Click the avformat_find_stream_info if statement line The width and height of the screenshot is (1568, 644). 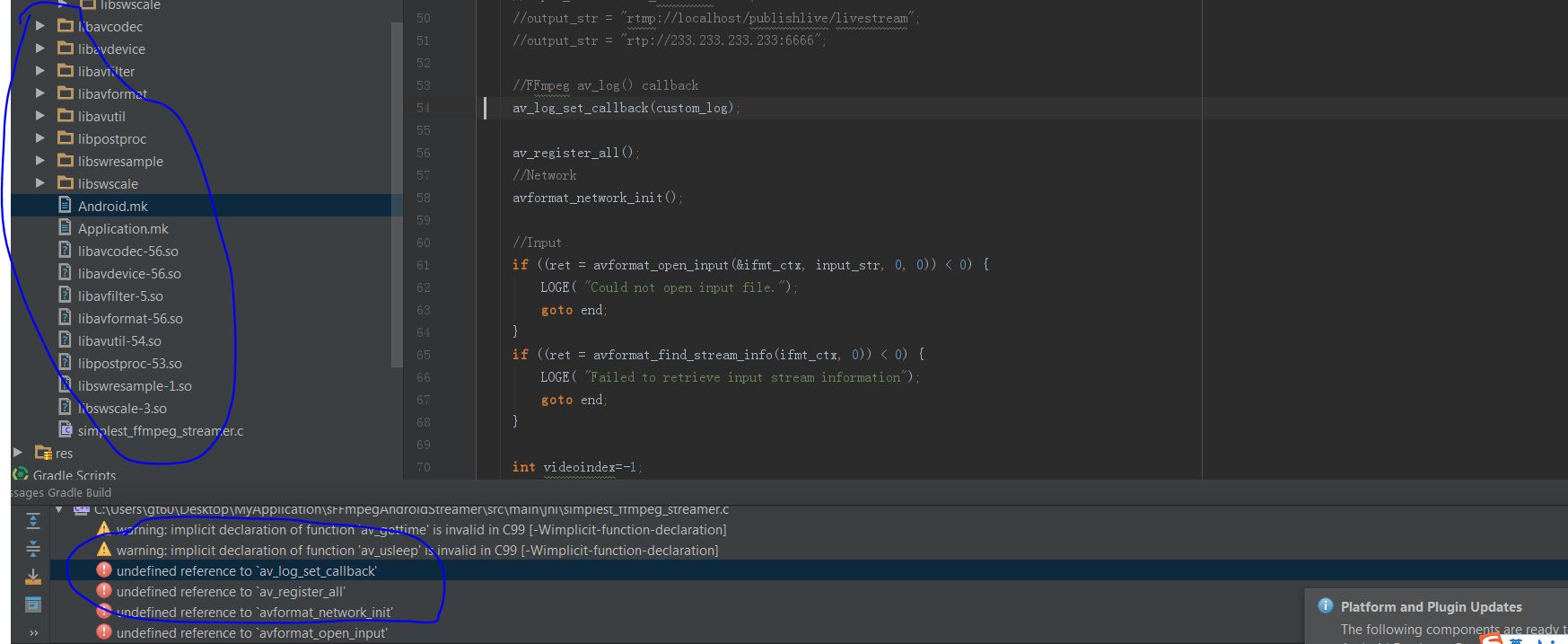point(718,355)
